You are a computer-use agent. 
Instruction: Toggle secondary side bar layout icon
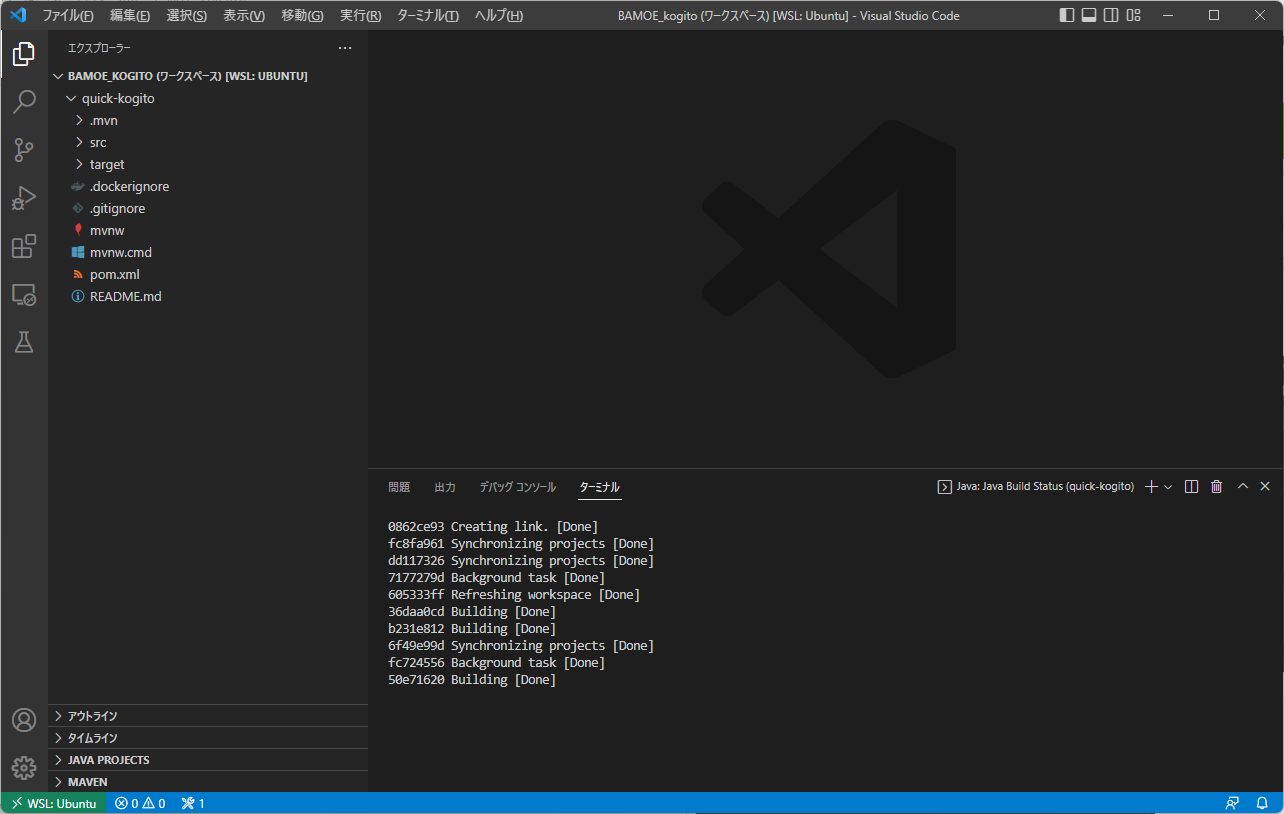coord(1111,15)
